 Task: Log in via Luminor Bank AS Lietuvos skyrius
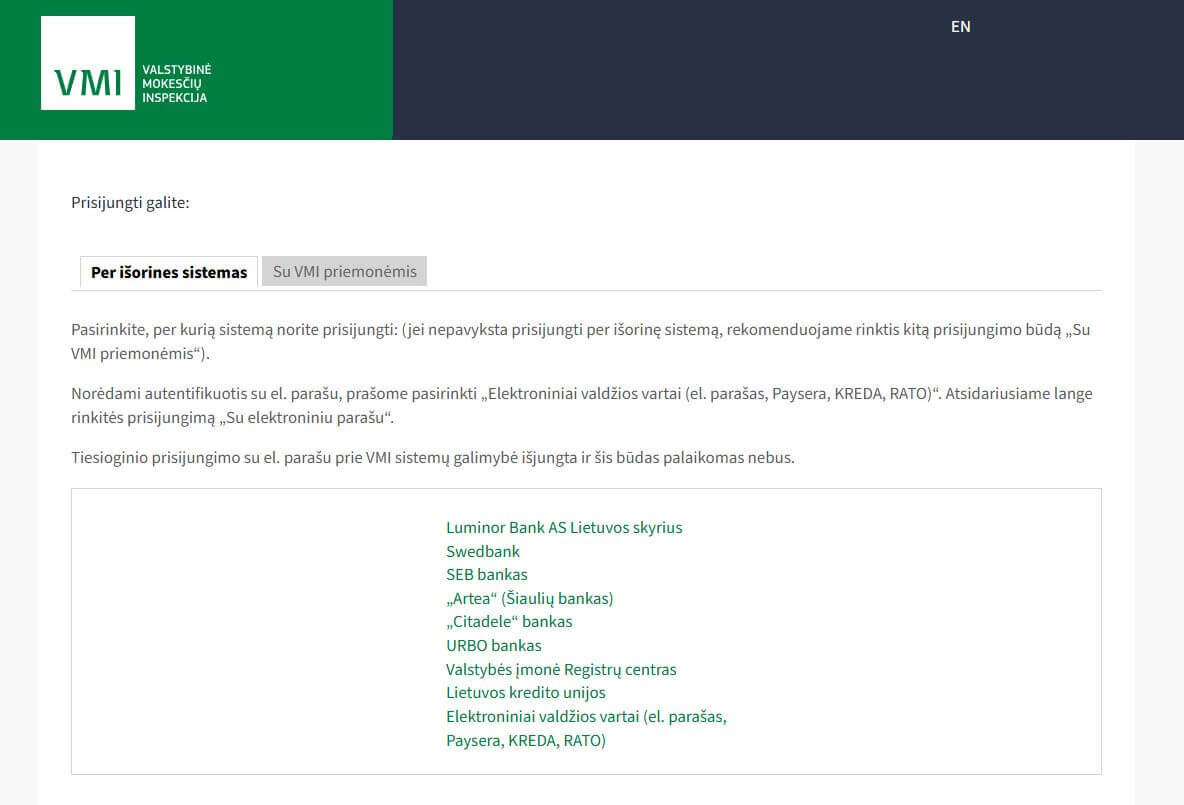(564, 527)
